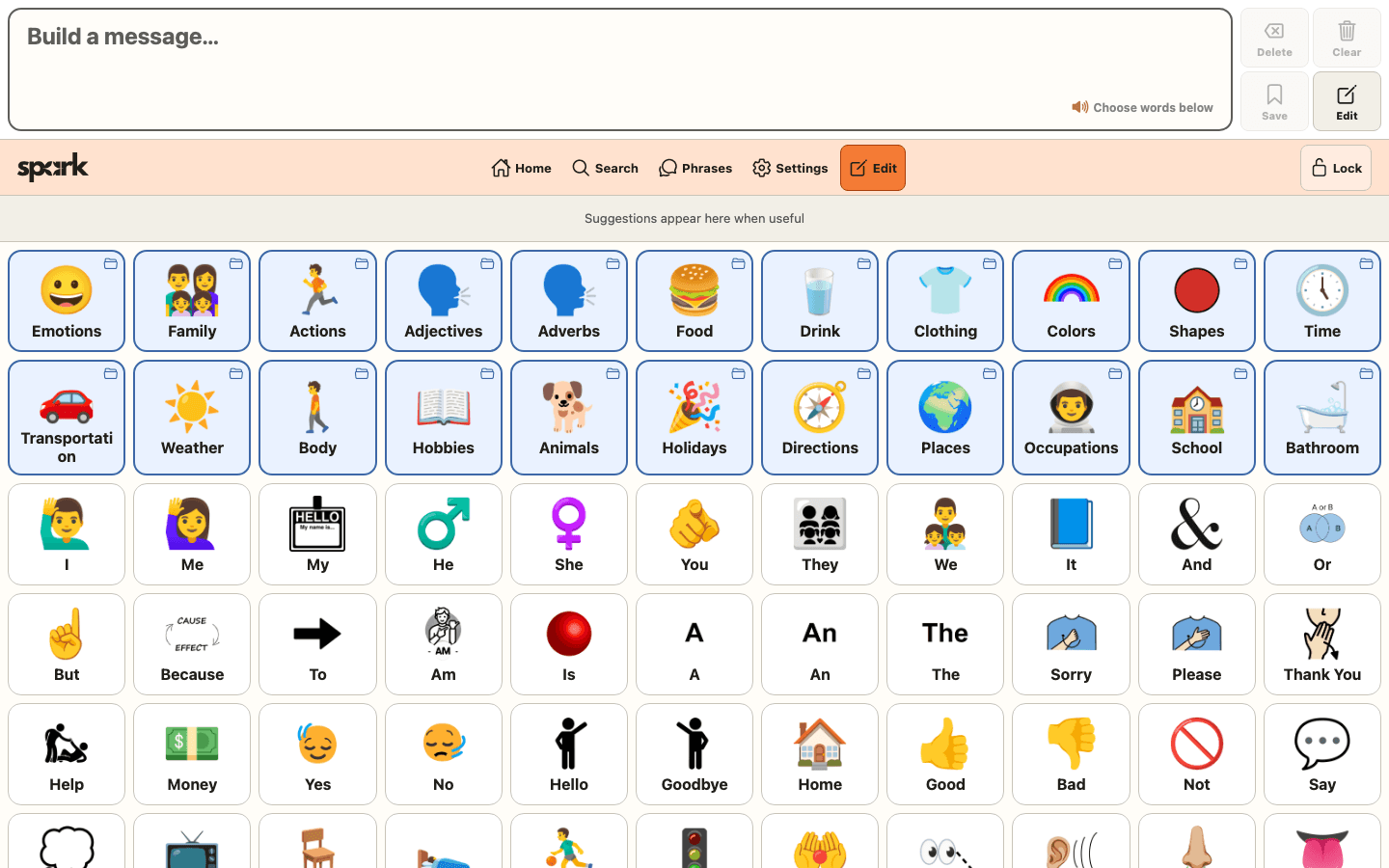The height and width of the screenshot is (868, 1389).
Task: Add the 'Sorry' tile
Action: (1071, 644)
